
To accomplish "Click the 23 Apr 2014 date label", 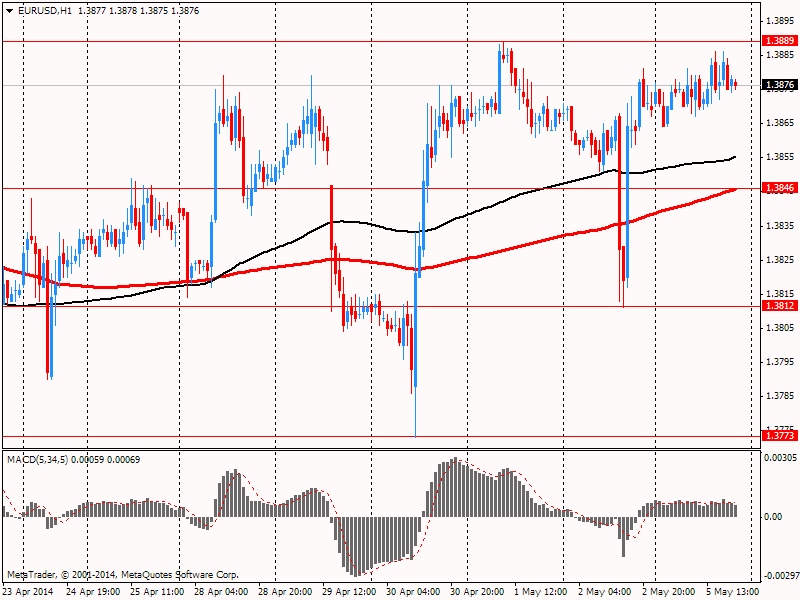I will pos(29,592).
